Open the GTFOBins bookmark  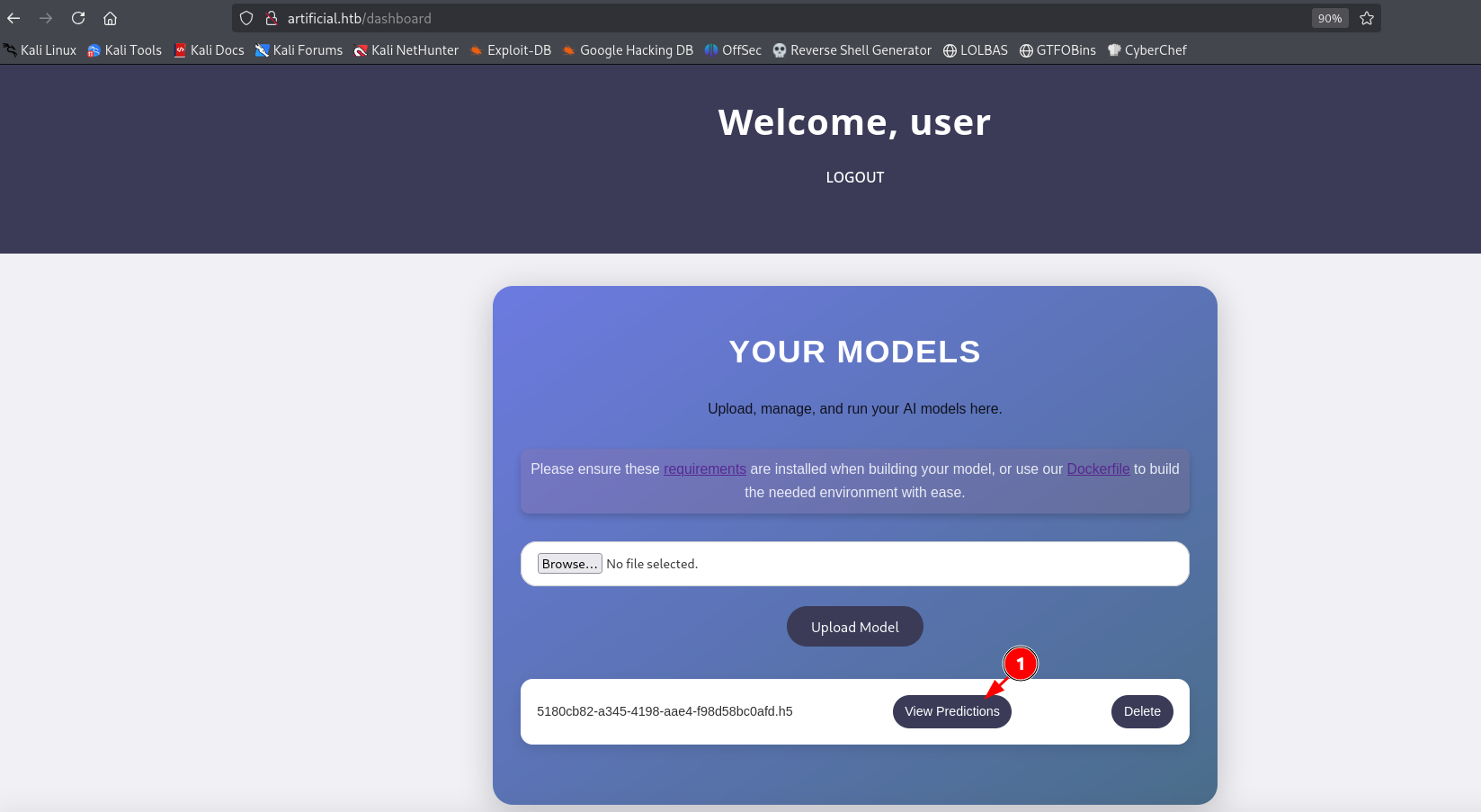(x=1057, y=50)
